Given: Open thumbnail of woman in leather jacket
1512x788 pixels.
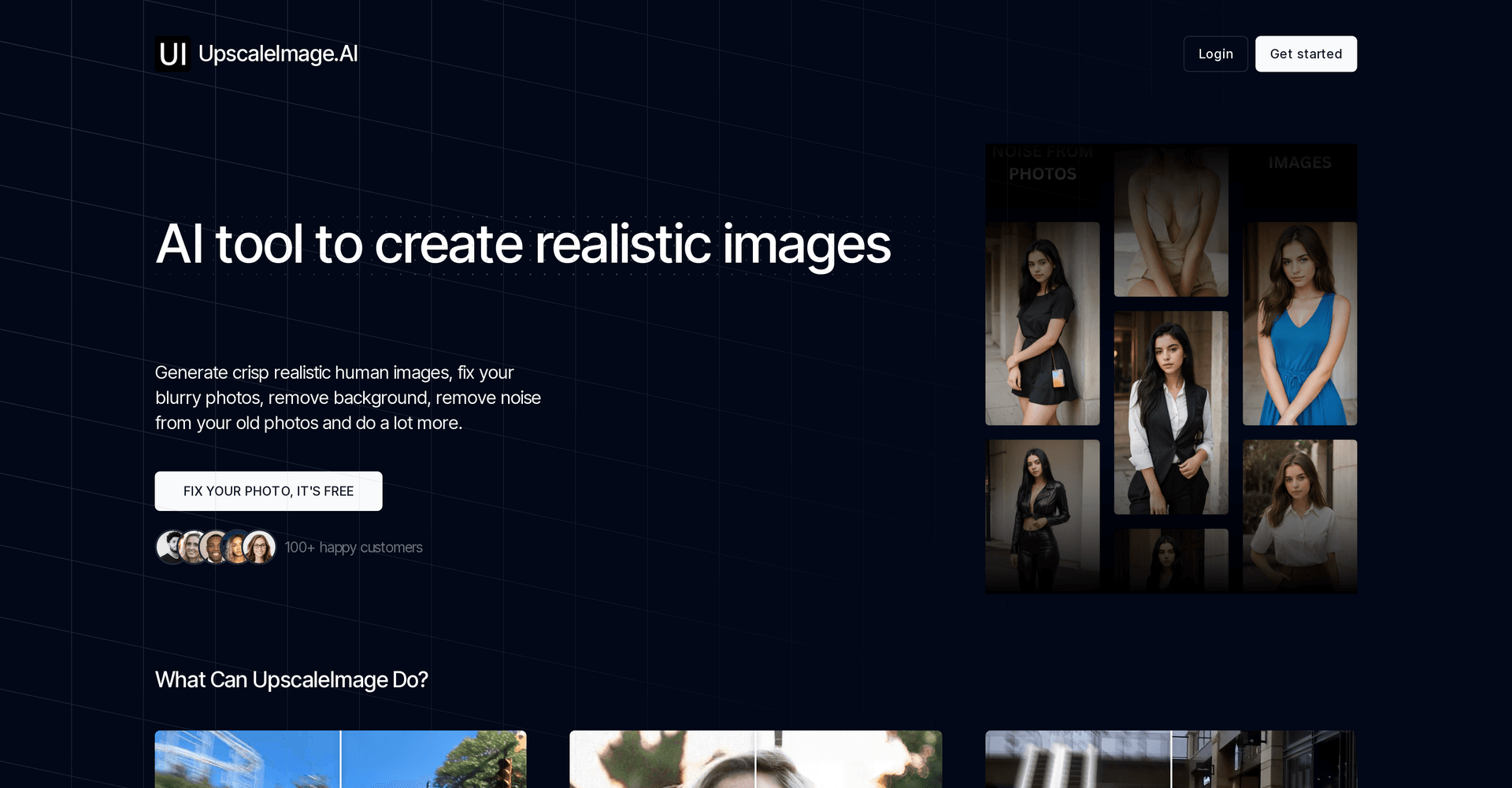Looking at the screenshot, I should point(1042,516).
